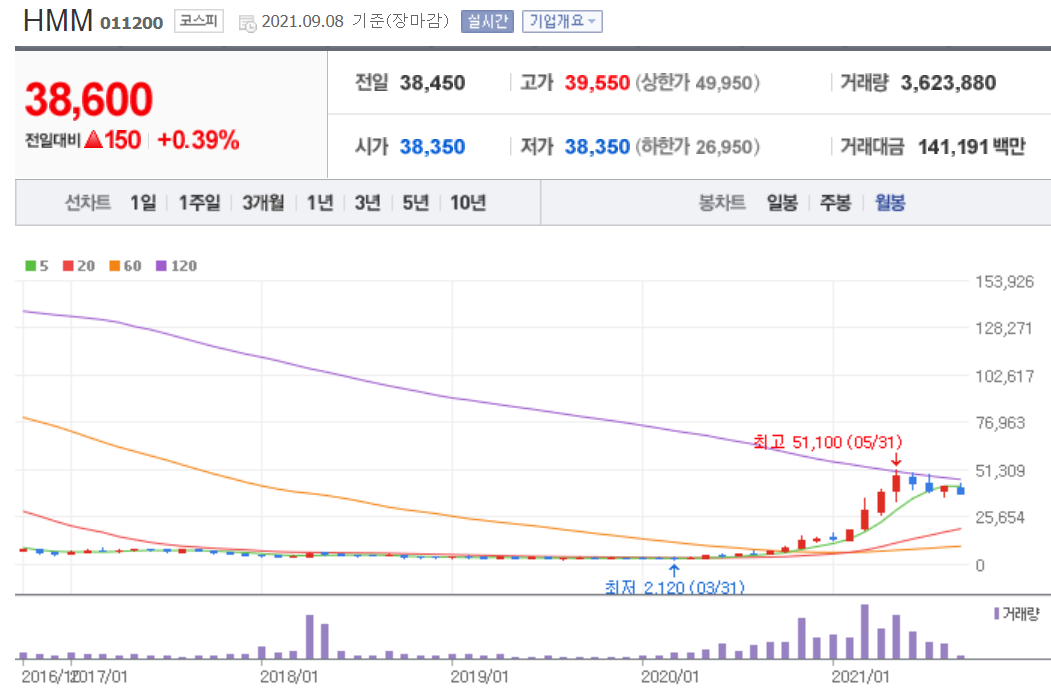This screenshot has height=697, width=1051.
Task: Click the 시가 value 38,350
Action: tap(432, 147)
